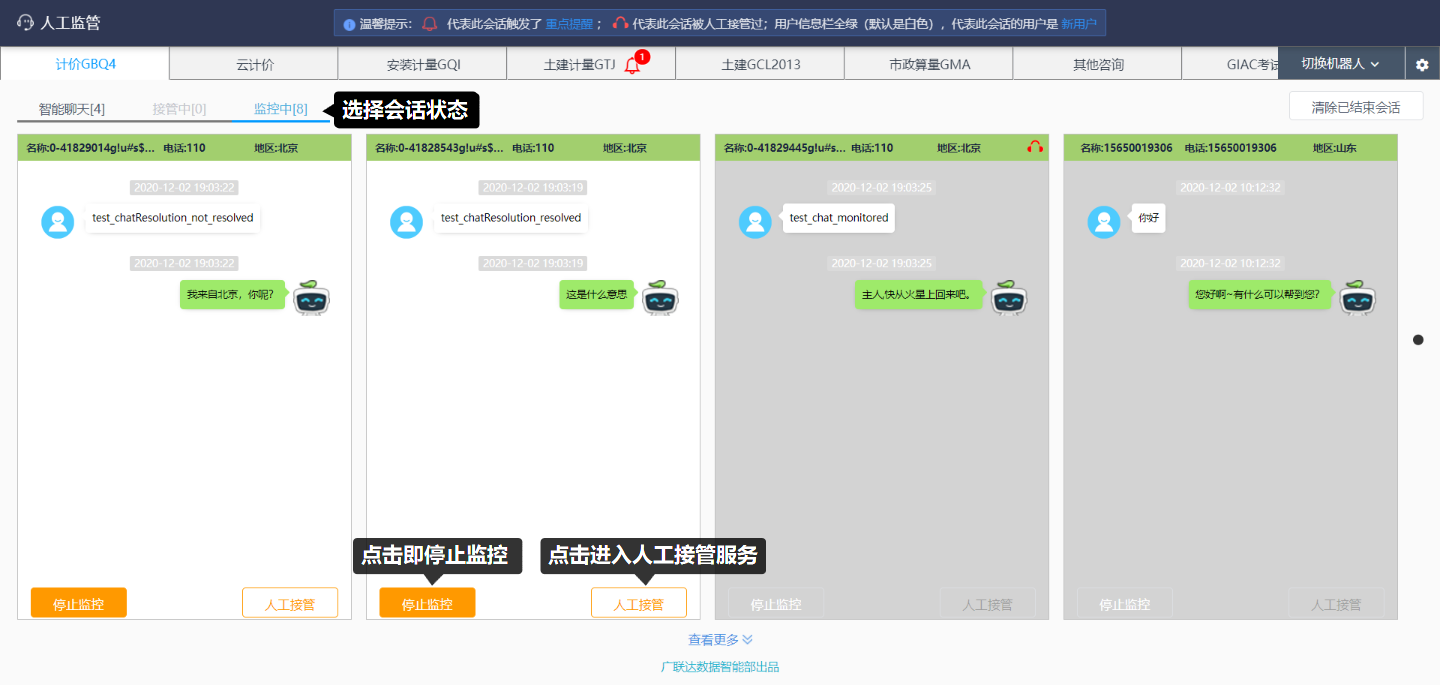1440x685 pixels.
Task: Click the red headset icon on third chat card
Action: pyautogui.click(x=1034, y=148)
